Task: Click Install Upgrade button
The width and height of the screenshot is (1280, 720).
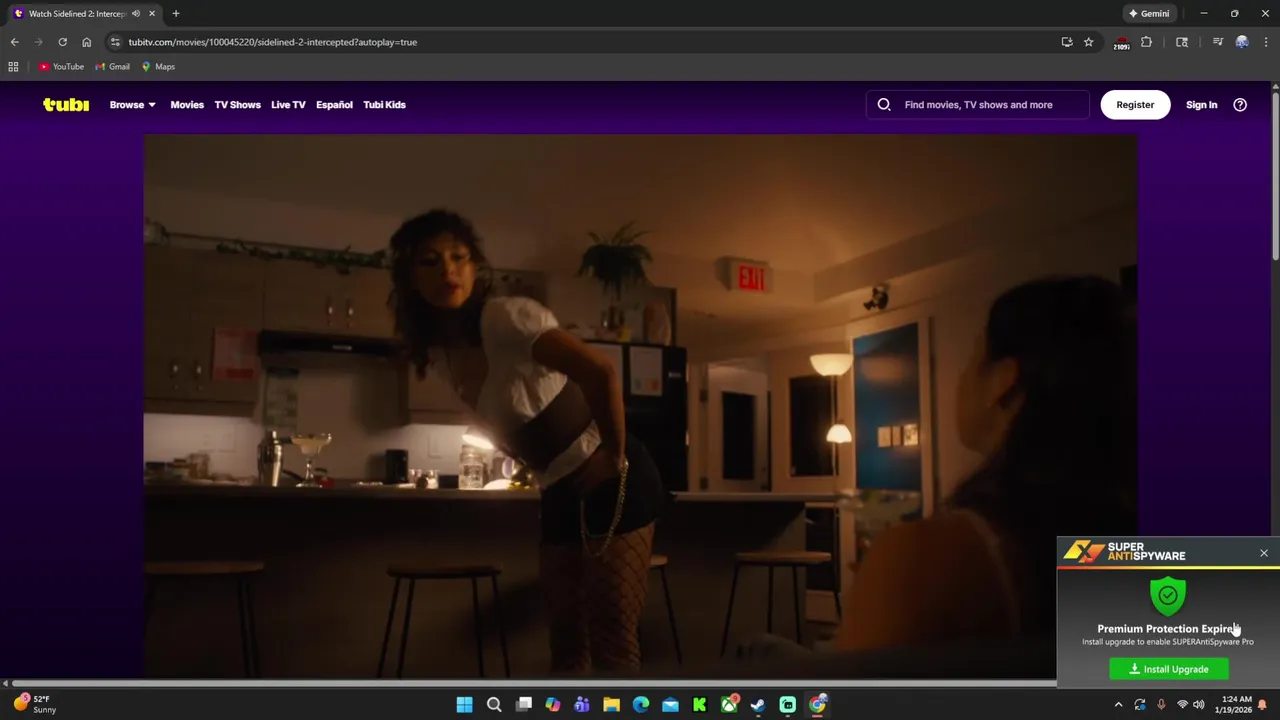Action: 1169,669
